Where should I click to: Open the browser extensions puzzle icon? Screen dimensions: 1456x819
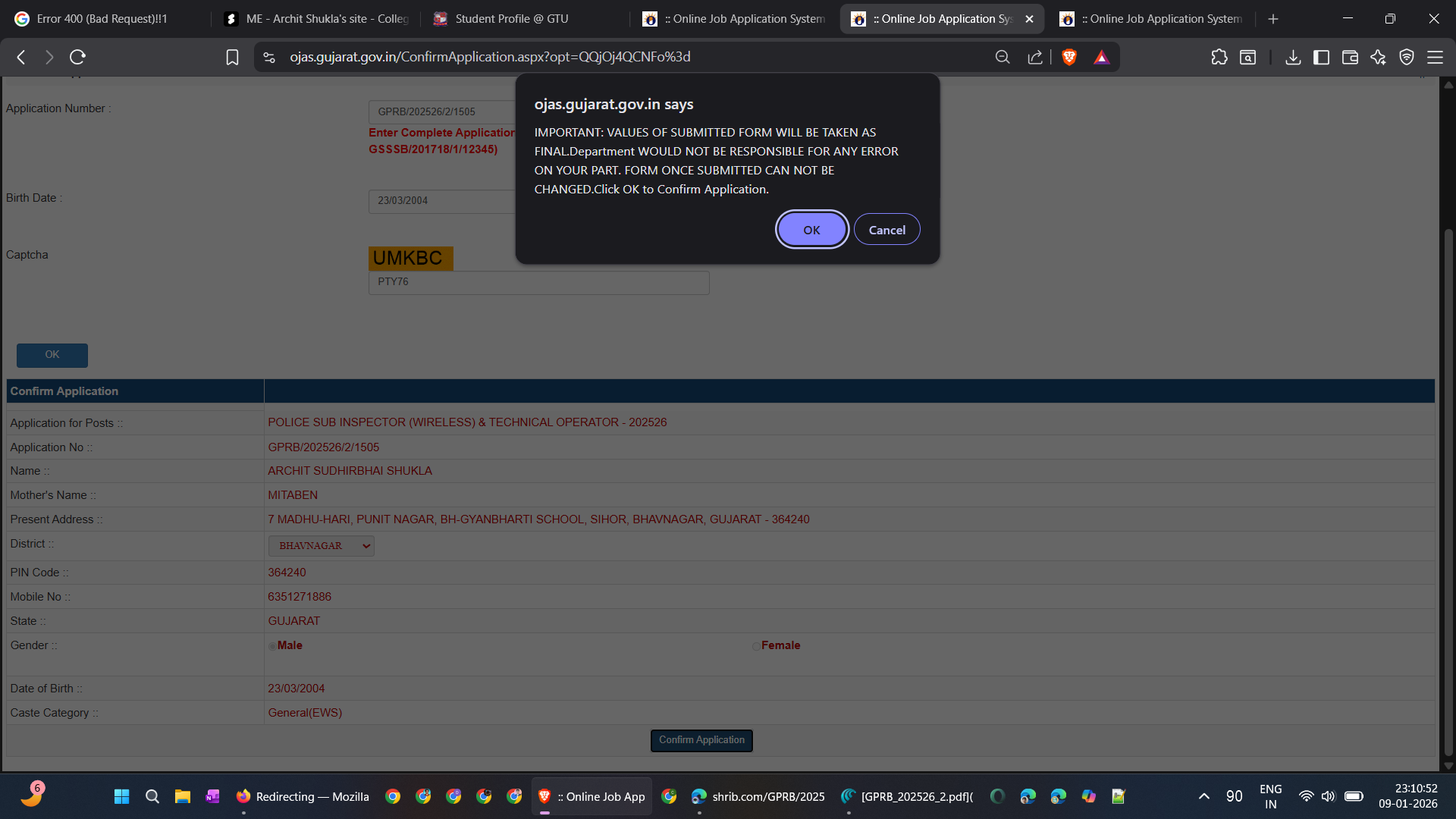[x=1219, y=57]
